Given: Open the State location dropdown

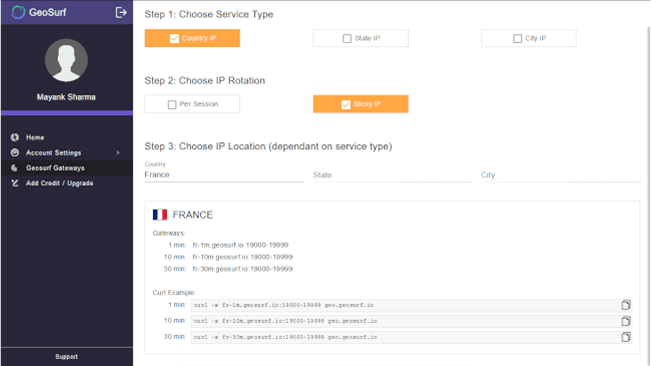Looking at the screenshot, I should coord(392,175).
